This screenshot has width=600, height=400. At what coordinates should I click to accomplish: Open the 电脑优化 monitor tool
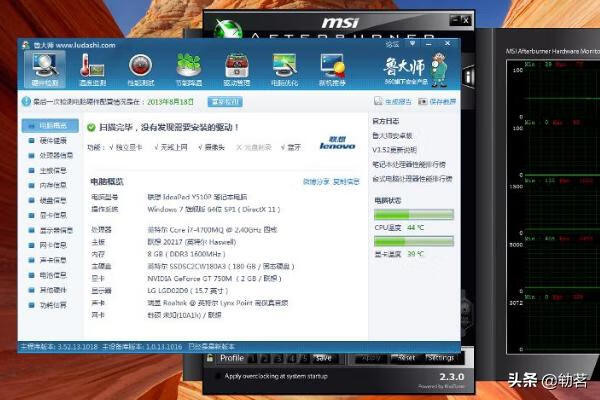[284, 70]
